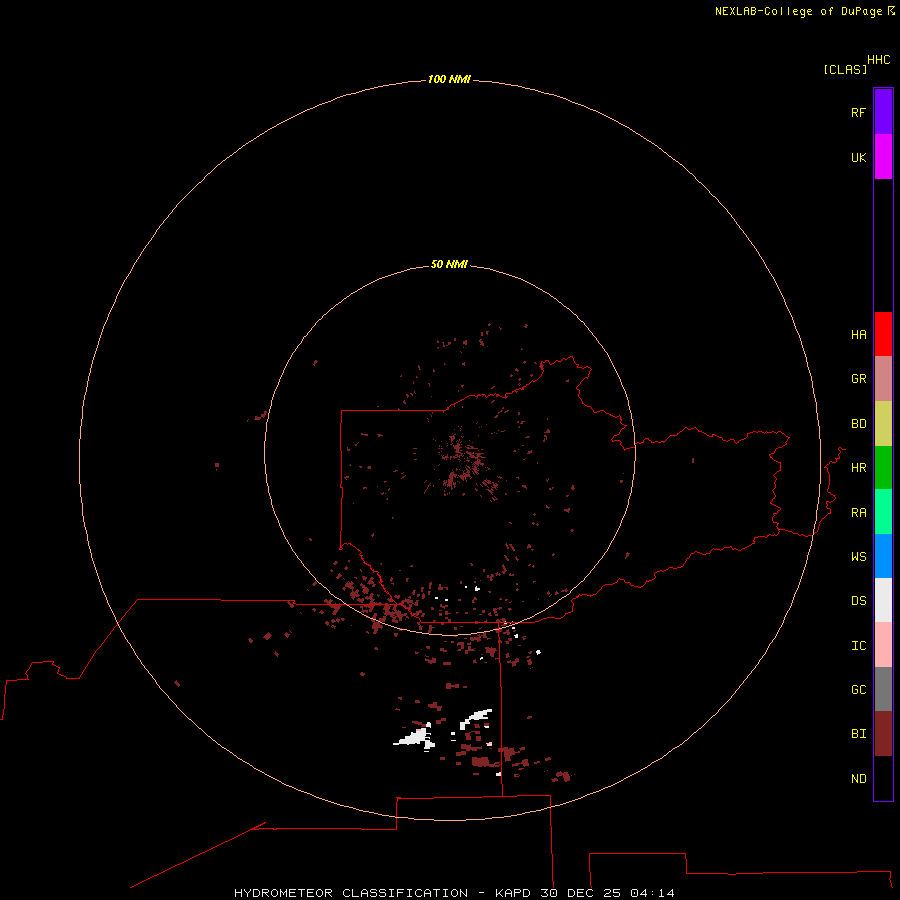Click the [CLAS] units label

click(x=845, y=69)
